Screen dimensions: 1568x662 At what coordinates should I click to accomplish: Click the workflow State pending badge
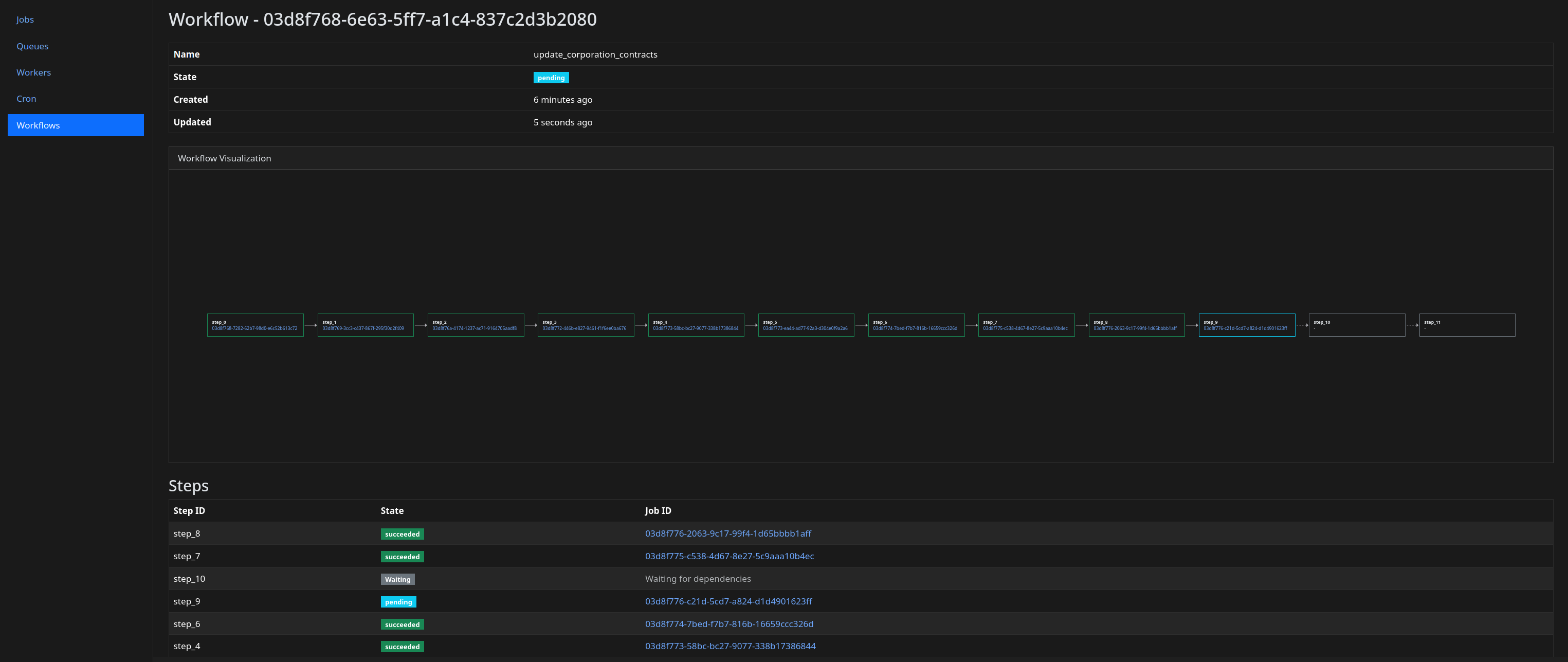coord(552,78)
